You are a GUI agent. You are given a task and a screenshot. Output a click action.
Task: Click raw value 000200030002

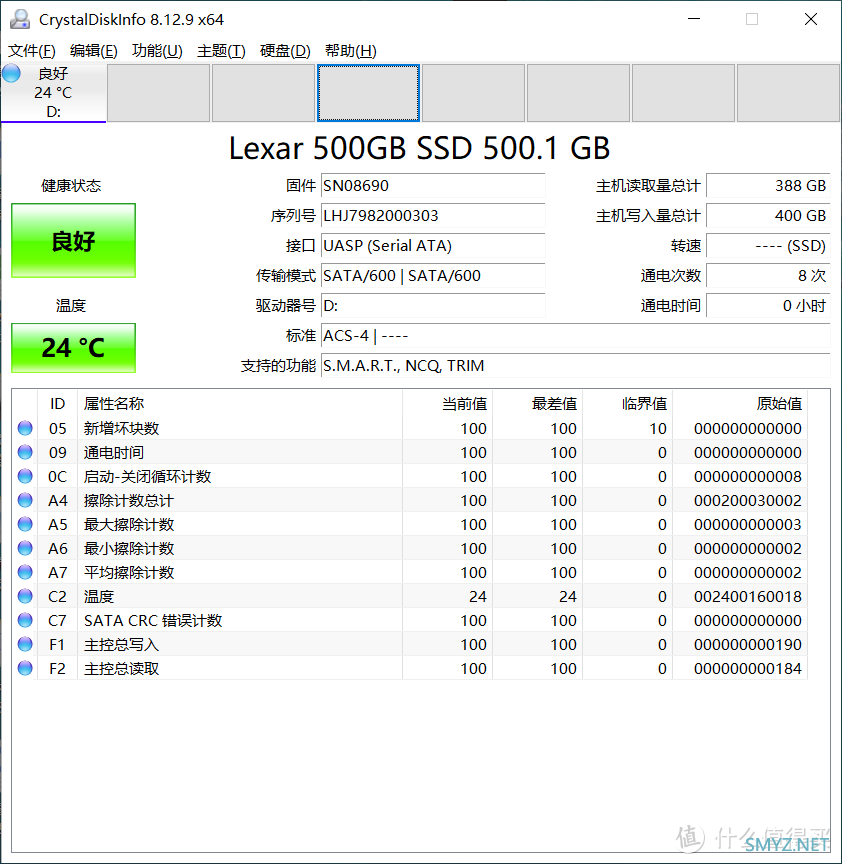747,500
